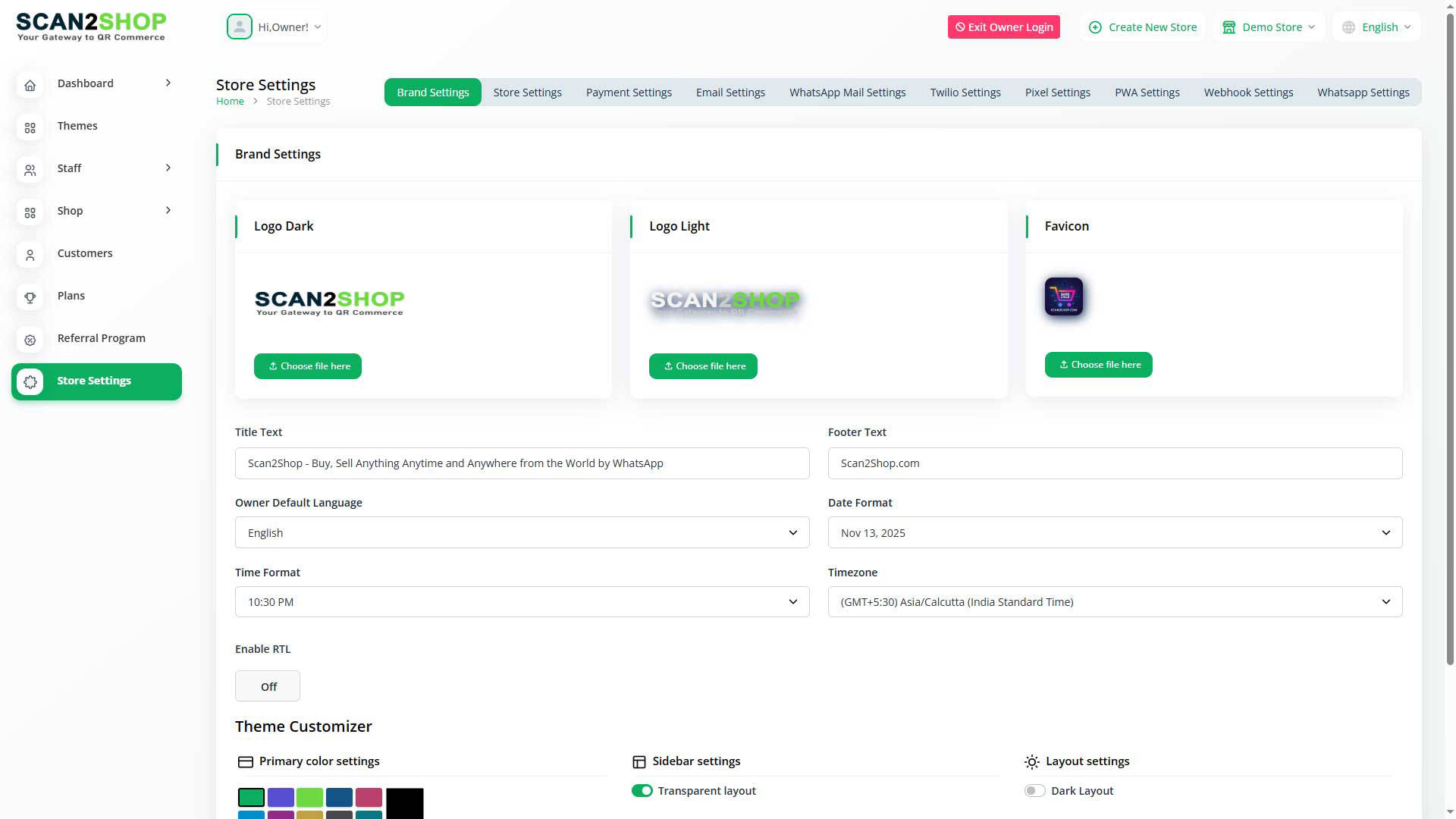Click the owner avatar icon in header
1456x819 pixels.
[239, 27]
